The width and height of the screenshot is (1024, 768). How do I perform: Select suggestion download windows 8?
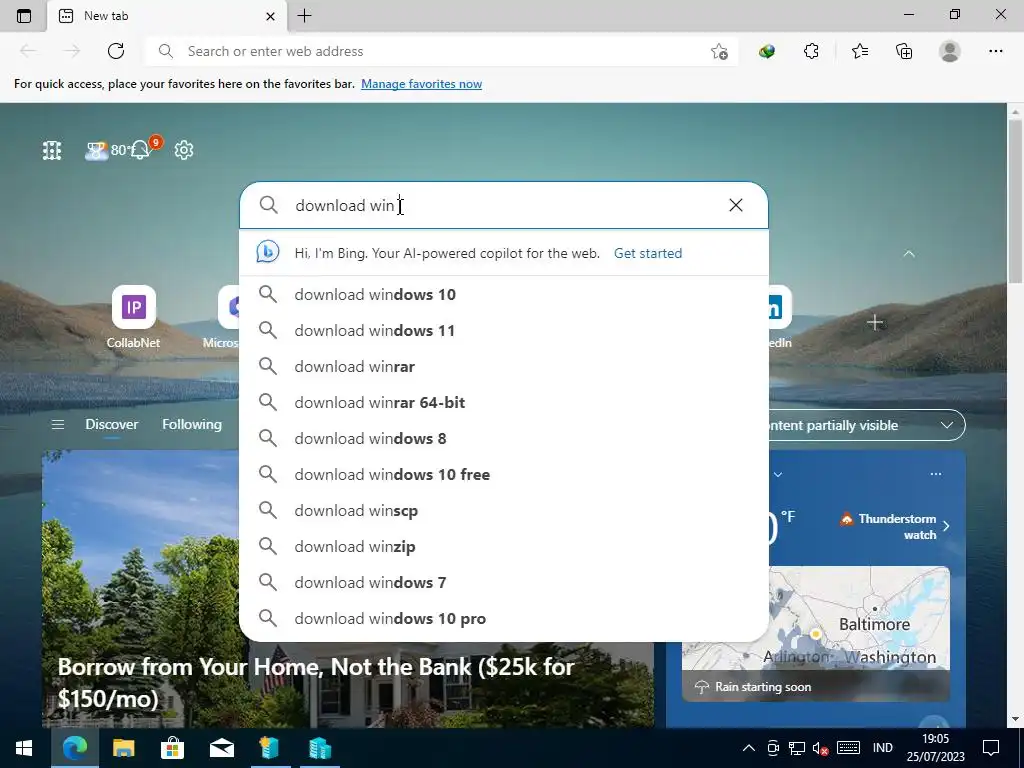coord(504,438)
